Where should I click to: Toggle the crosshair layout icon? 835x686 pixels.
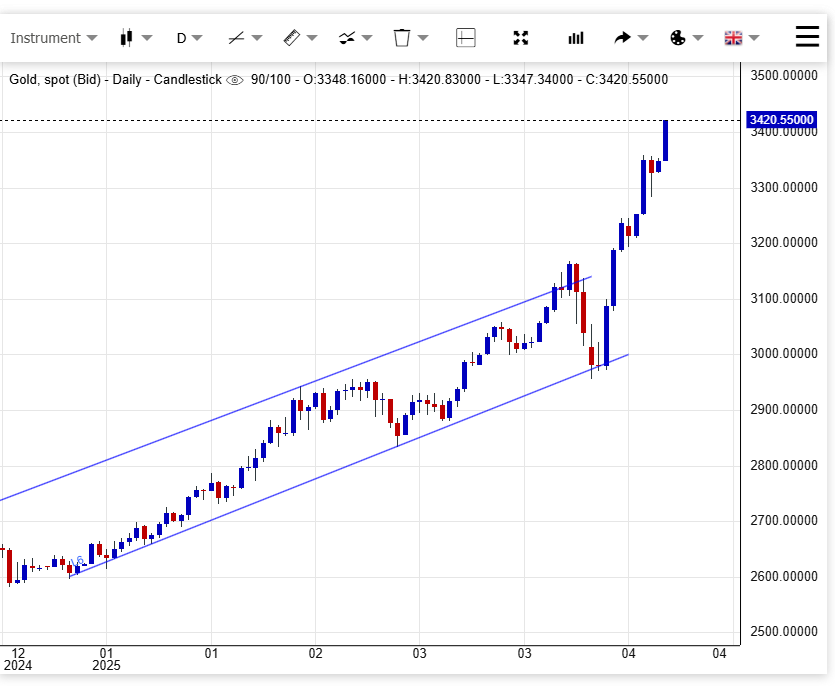tap(465, 38)
